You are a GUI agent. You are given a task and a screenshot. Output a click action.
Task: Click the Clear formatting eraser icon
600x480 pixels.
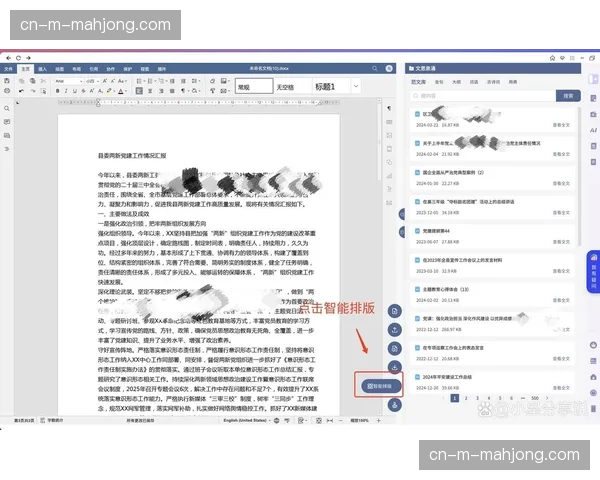pyautogui.click(x=212, y=81)
